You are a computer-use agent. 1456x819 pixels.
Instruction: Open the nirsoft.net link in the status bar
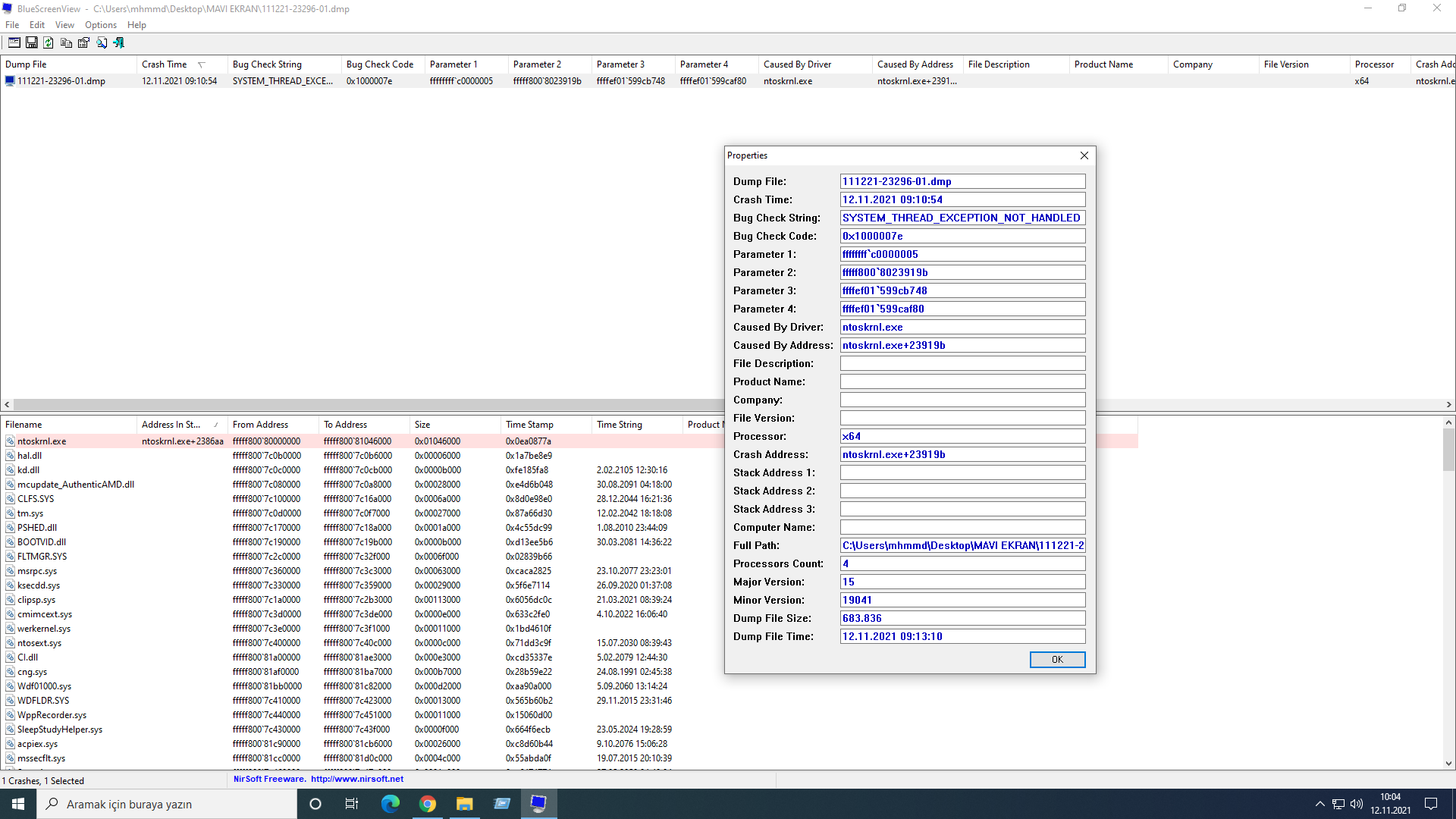[x=356, y=779]
